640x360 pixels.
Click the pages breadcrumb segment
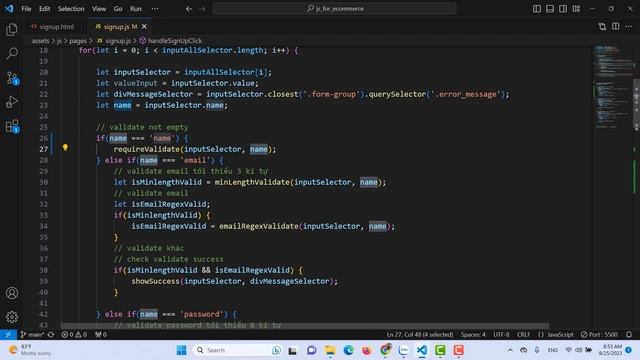coord(78,41)
